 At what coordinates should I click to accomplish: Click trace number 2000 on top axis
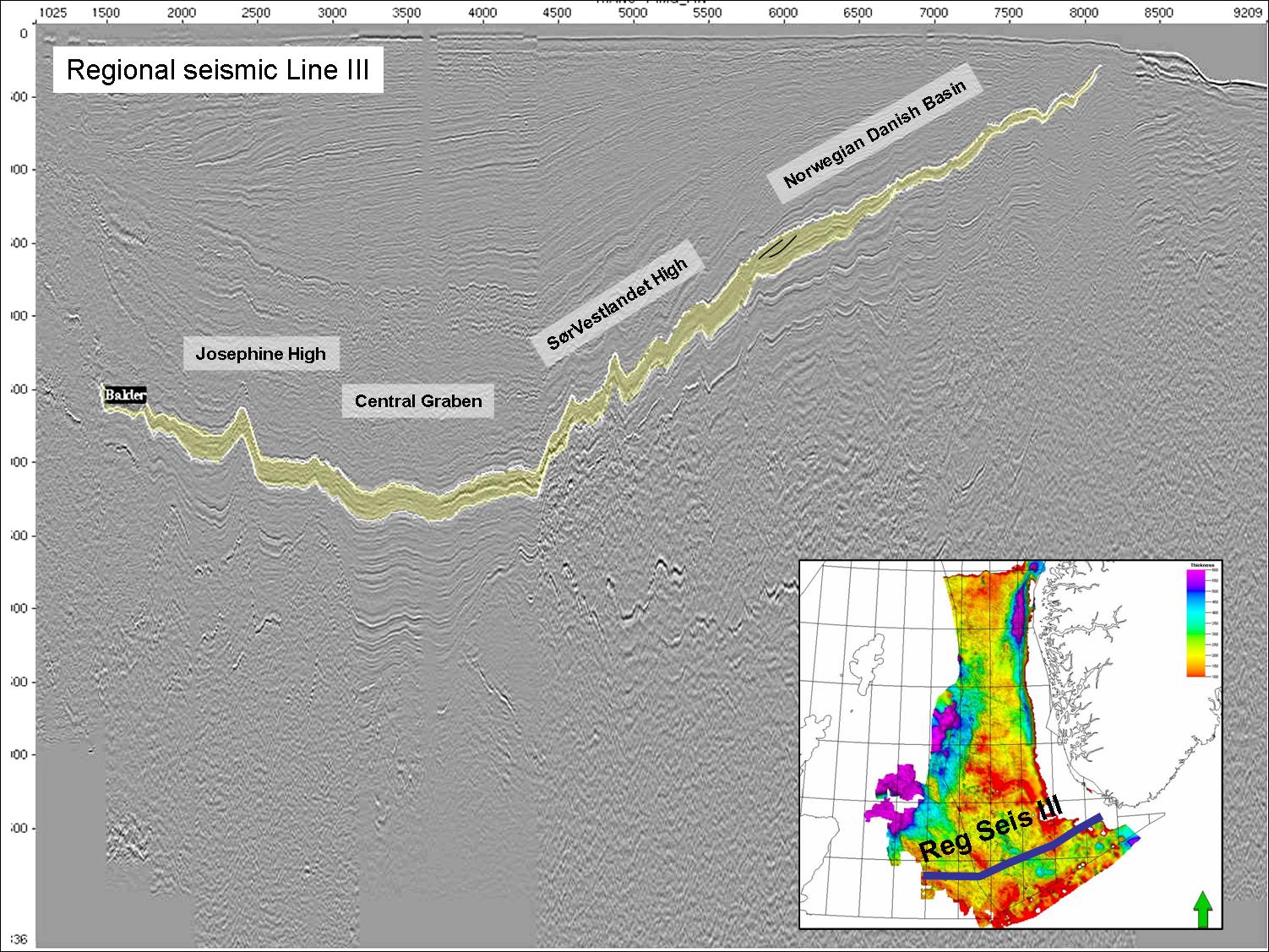(x=182, y=14)
